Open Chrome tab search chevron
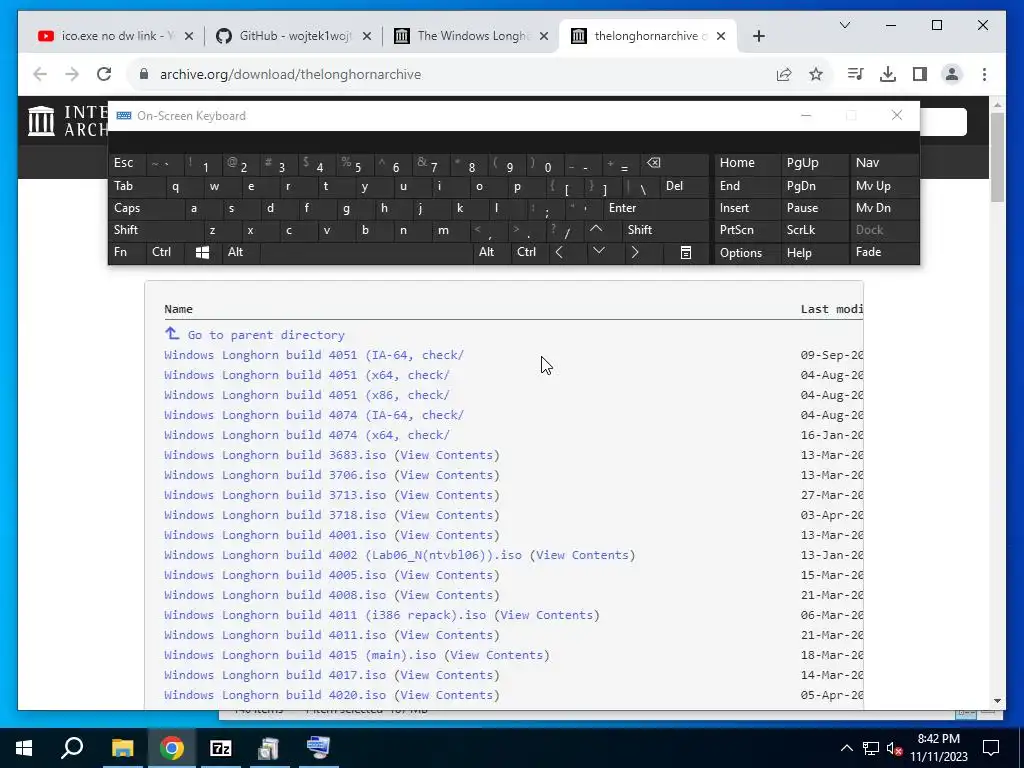The width and height of the screenshot is (1024, 768). [x=845, y=25]
